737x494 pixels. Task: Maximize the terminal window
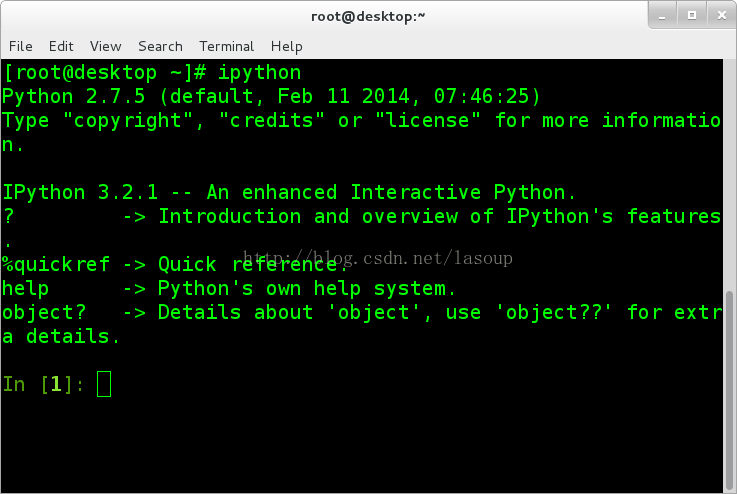point(690,15)
